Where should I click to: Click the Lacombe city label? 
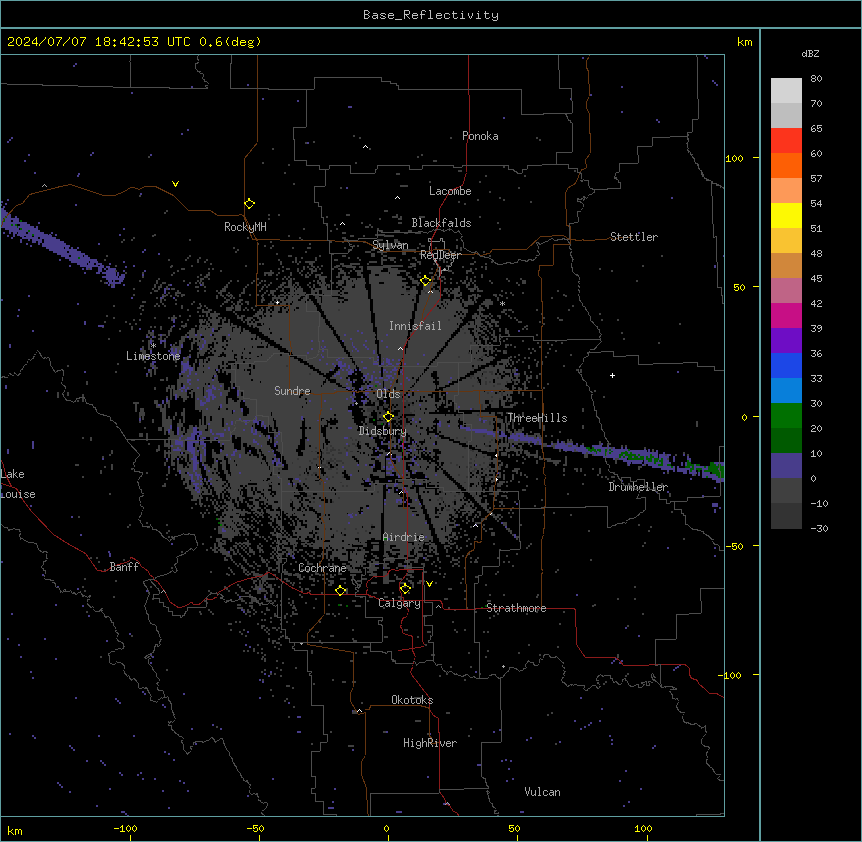click(x=450, y=191)
